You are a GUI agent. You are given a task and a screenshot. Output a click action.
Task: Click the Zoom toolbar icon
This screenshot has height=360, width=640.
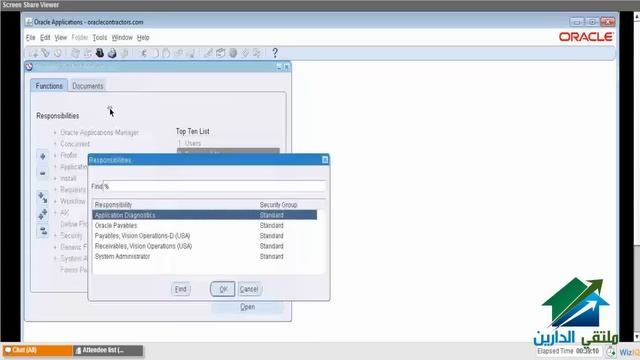coord(220,53)
